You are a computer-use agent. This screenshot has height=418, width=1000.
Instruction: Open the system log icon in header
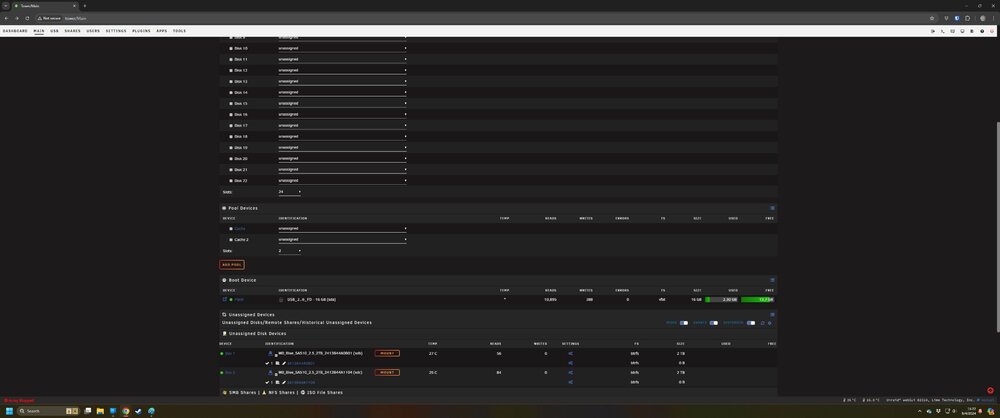tap(972, 31)
